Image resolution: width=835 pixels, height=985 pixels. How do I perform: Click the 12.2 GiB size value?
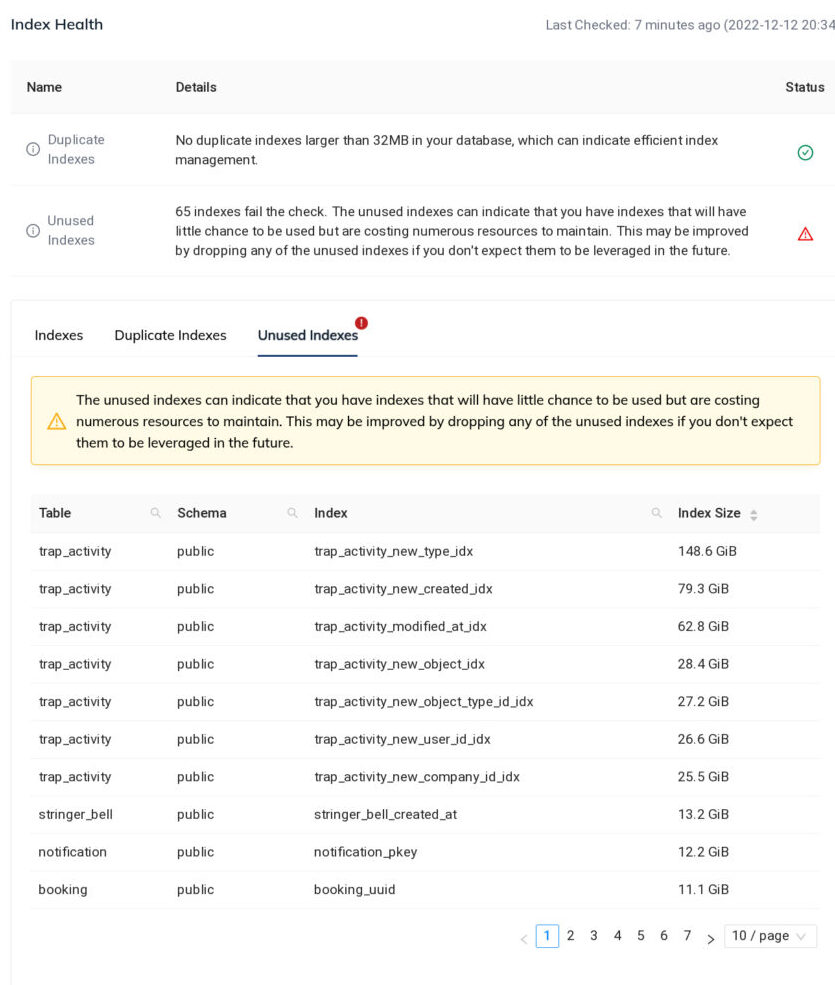coord(703,852)
